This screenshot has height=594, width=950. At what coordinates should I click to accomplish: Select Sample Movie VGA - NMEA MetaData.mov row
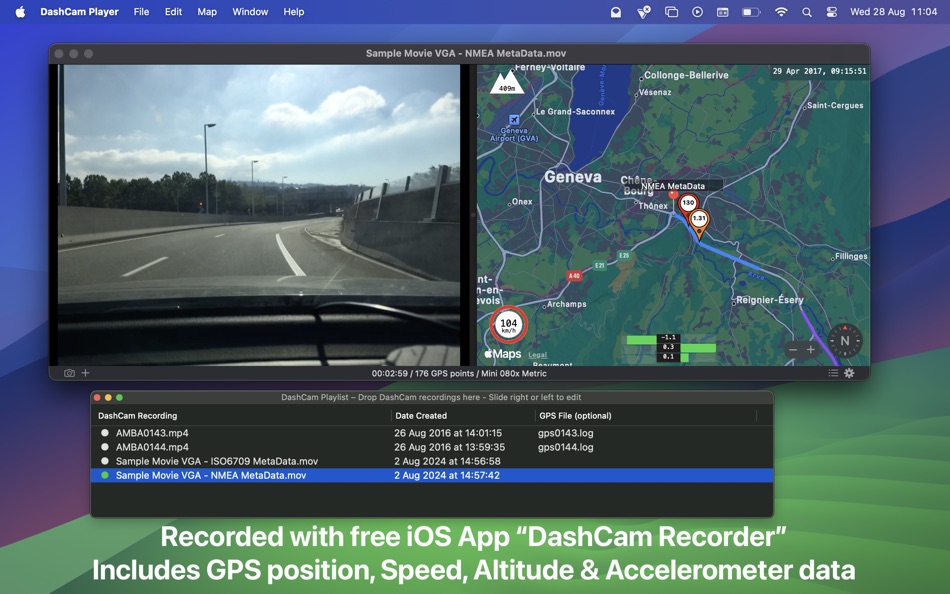pyautogui.click(x=431, y=475)
